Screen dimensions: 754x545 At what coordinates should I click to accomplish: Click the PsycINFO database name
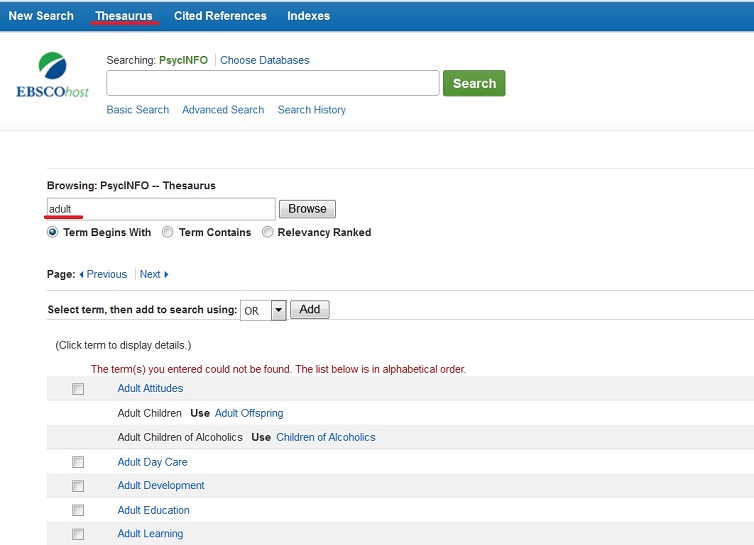(x=183, y=60)
